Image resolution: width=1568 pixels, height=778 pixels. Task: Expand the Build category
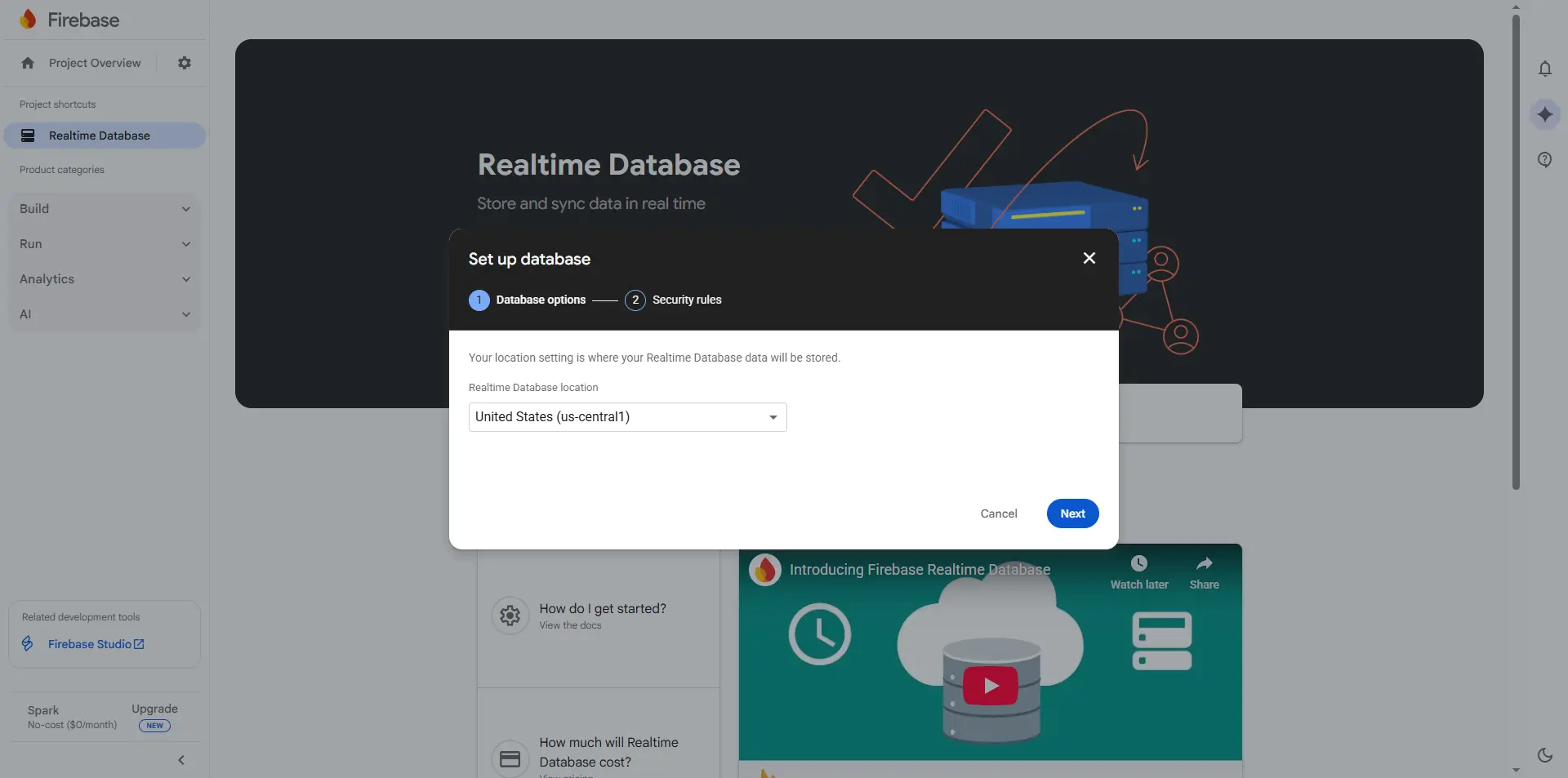pos(105,209)
